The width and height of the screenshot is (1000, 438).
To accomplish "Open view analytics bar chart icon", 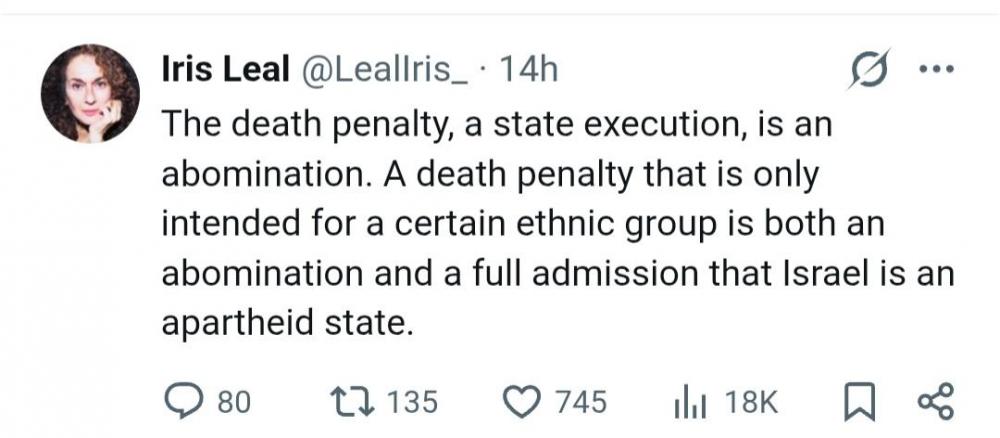I will click(x=688, y=402).
